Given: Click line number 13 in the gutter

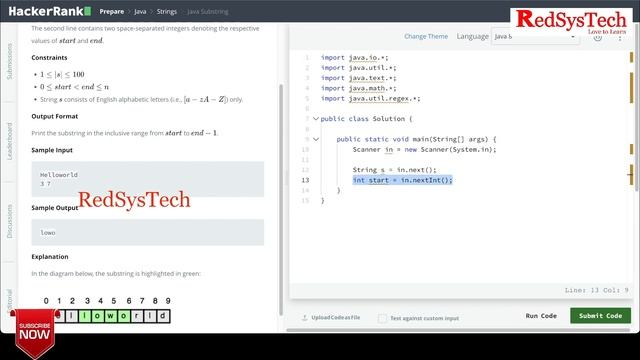Looking at the screenshot, I should [x=305, y=180].
